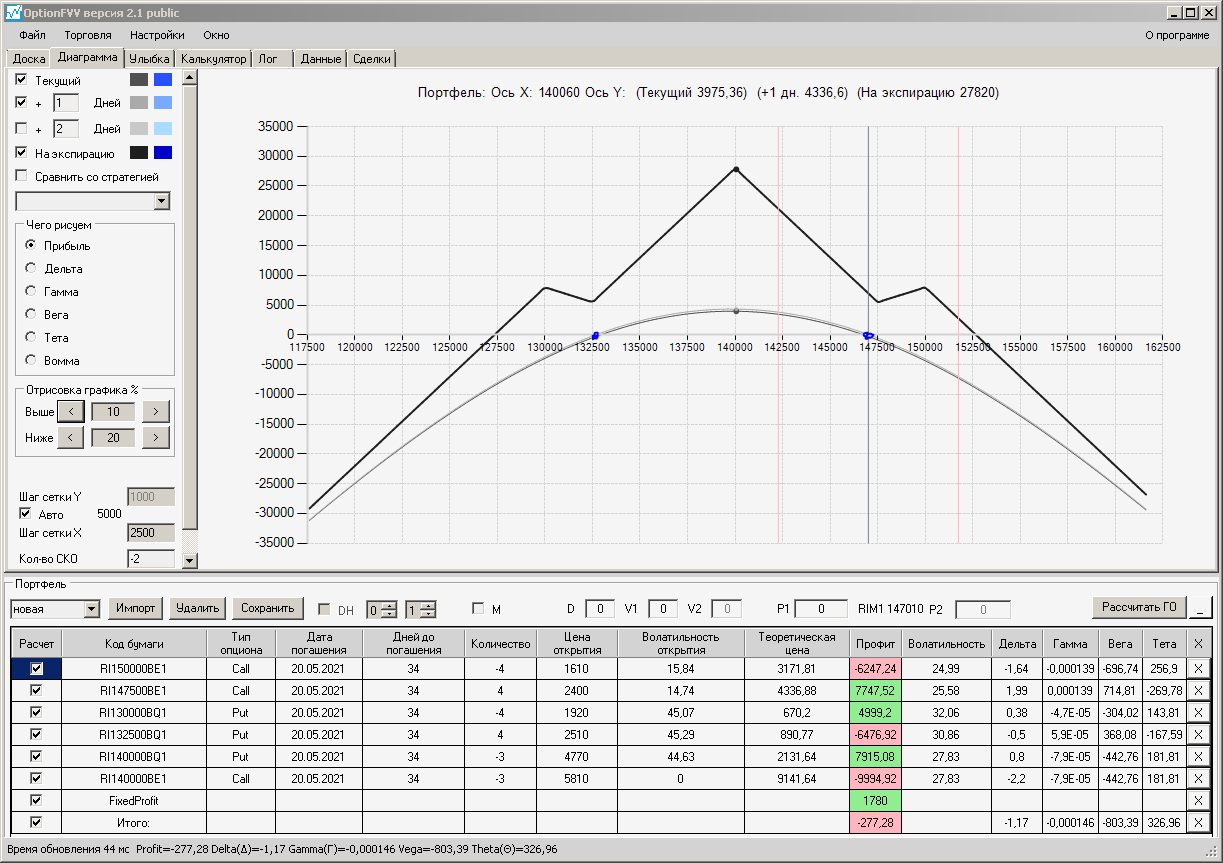
Task: Switch to the Улыбка tab
Action: pos(150,59)
